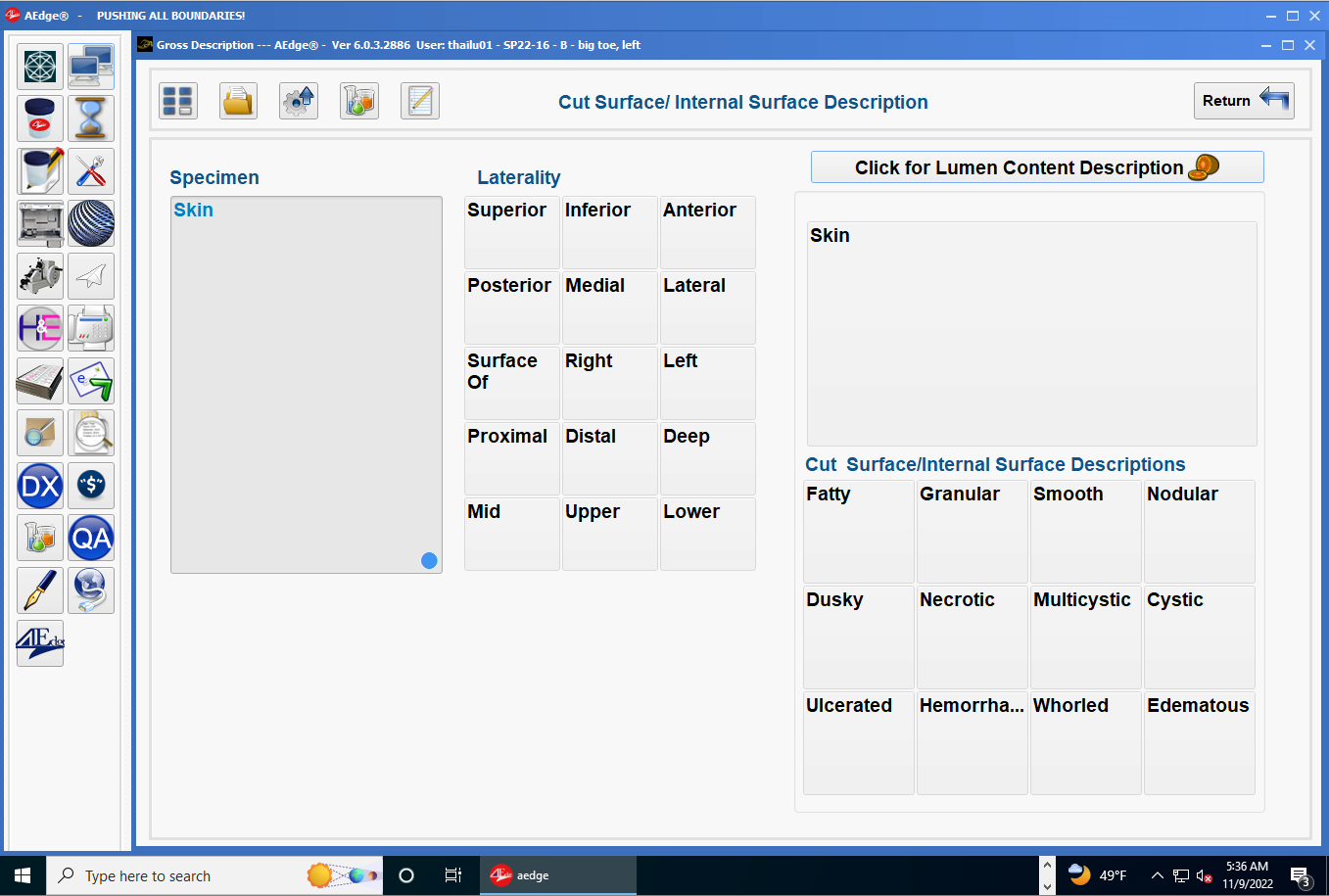Pick the Multicystic tile
This screenshot has width=1329, height=896.
click(x=1086, y=637)
